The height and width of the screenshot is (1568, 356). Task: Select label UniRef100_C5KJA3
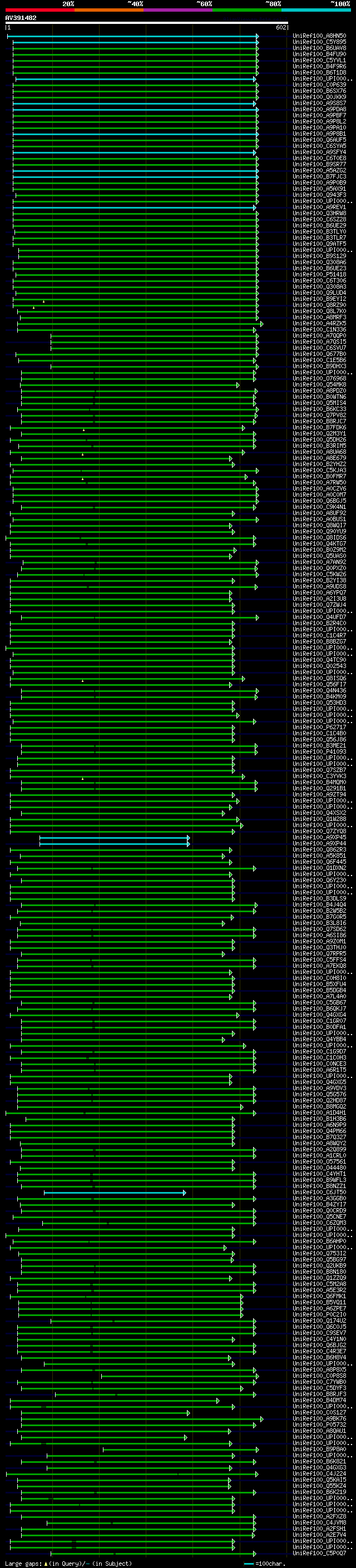tap(319, 471)
